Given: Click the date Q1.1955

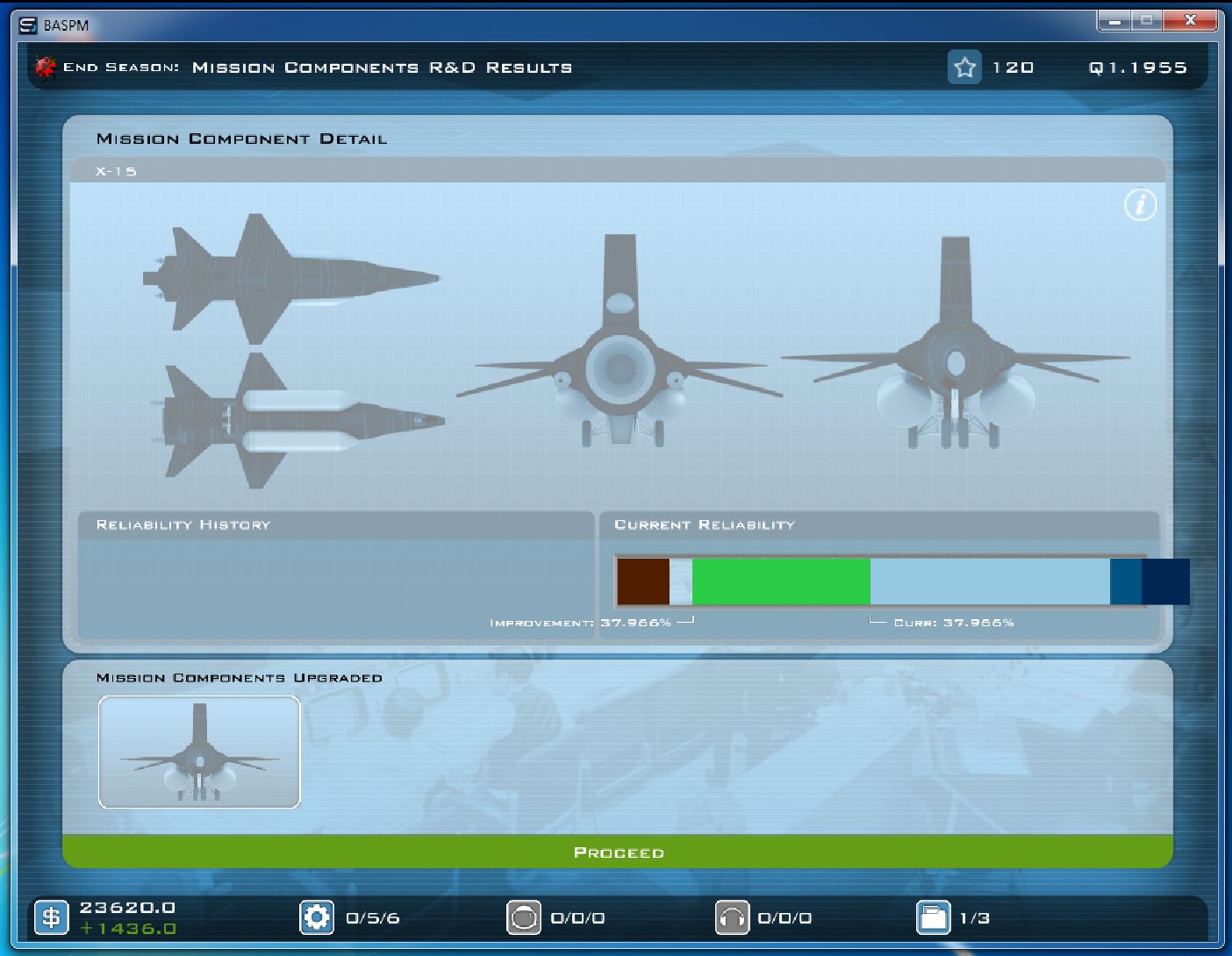Looking at the screenshot, I should coord(1138,68).
